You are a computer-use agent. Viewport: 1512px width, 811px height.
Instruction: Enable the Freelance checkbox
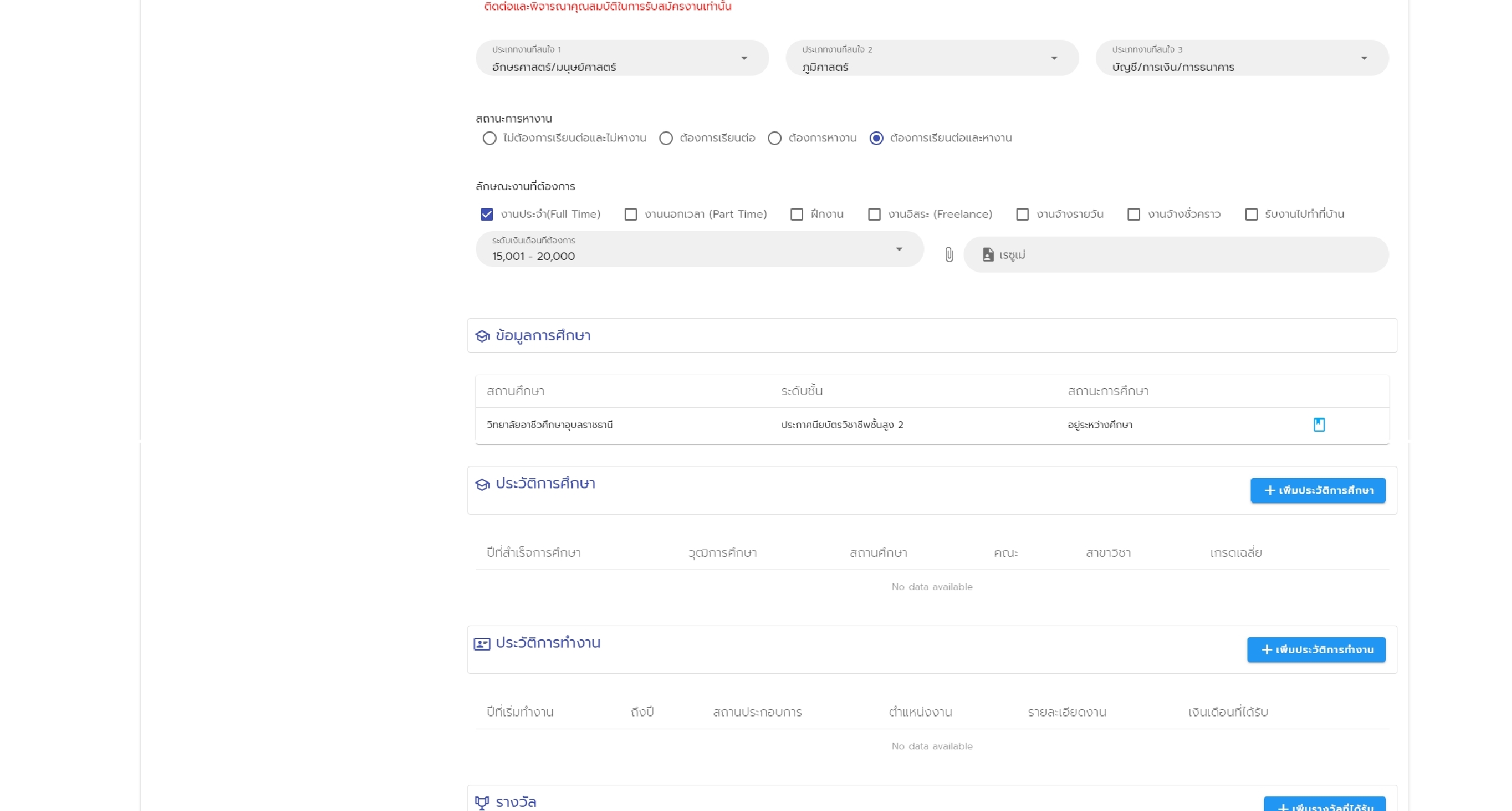pyautogui.click(x=875, y=215)
